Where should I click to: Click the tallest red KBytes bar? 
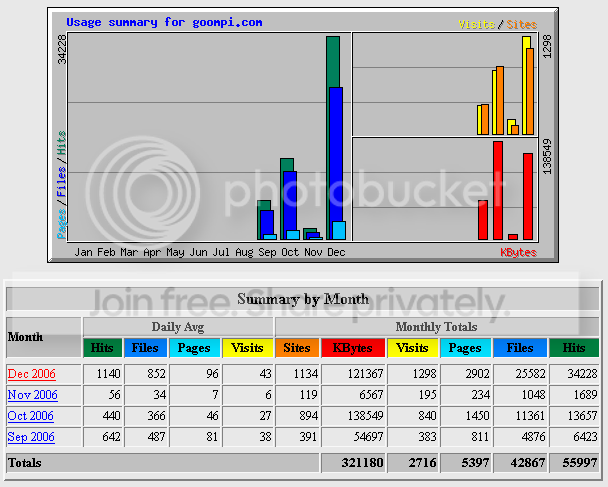click(498, 190)
